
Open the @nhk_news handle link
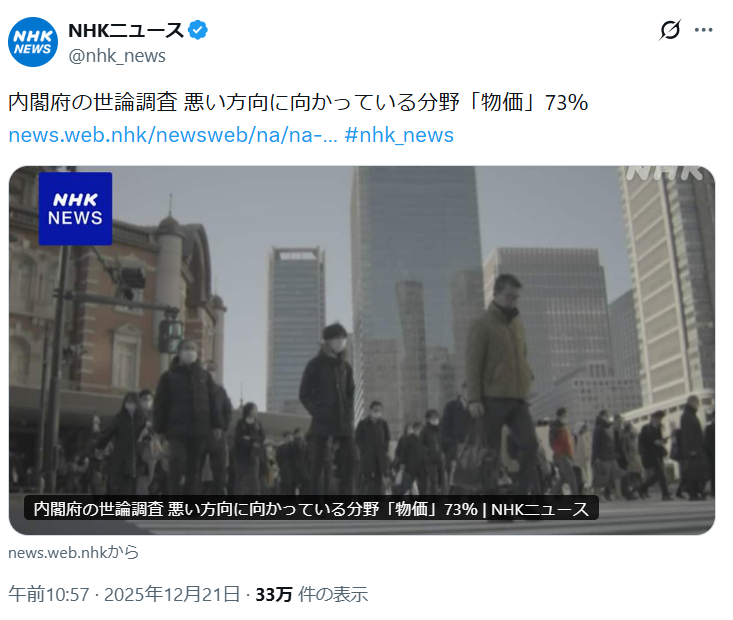click(117, 56)
